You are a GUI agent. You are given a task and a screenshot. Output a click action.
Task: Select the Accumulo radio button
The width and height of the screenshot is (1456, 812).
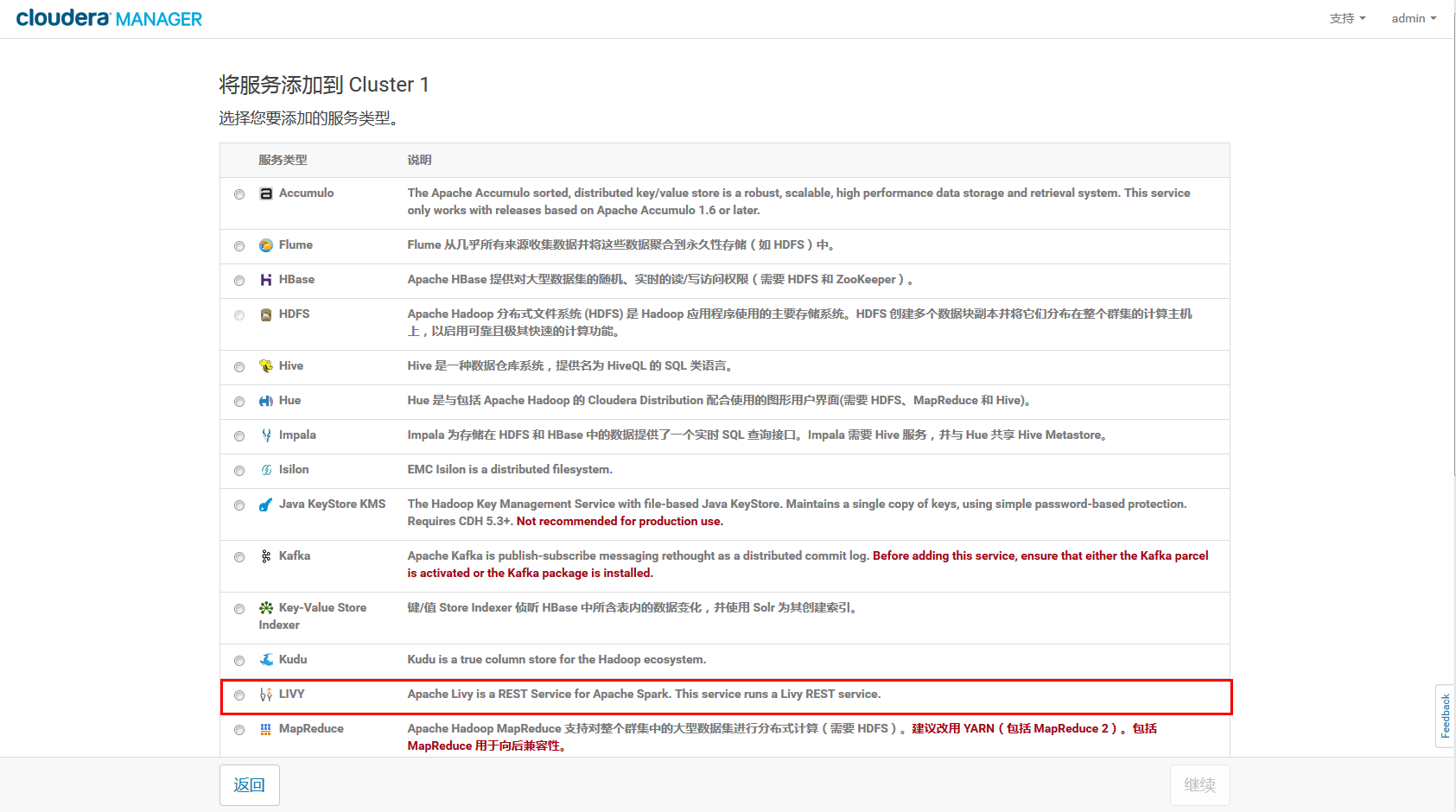click(239, 194)
